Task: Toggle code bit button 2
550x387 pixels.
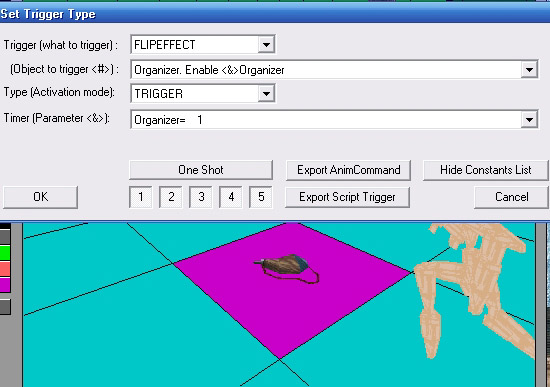Action: [x=171, y=197]
